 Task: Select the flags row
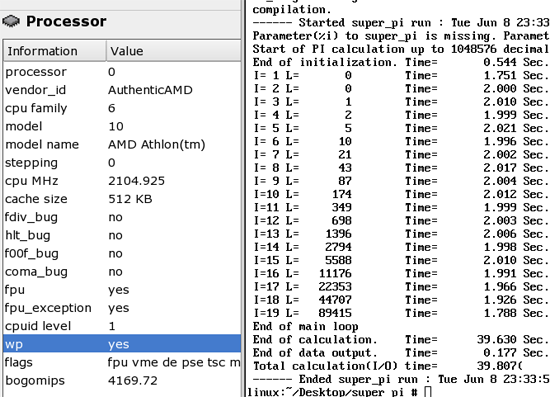click(x=122, y=362)
